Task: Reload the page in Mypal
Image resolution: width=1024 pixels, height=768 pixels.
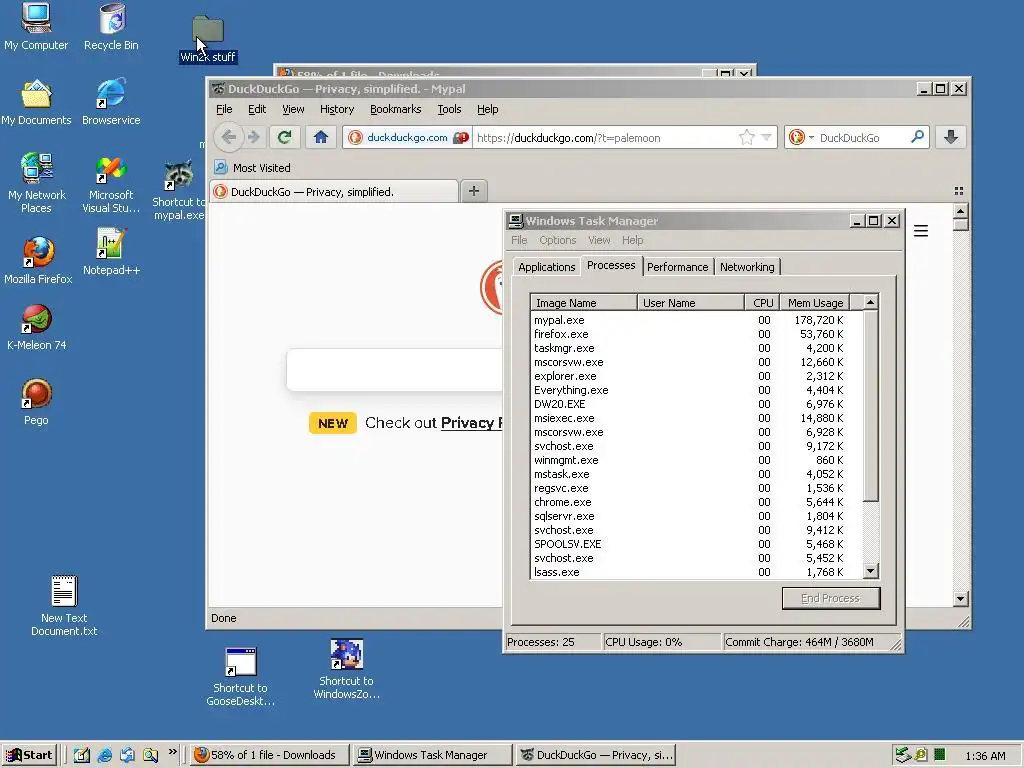Action: (284, 137)
